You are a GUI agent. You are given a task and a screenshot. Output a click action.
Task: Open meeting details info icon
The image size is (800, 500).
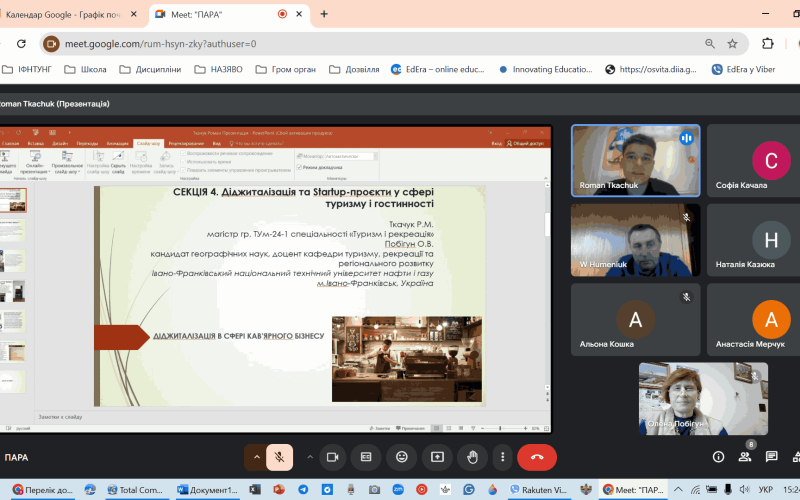tap(718, 457)
